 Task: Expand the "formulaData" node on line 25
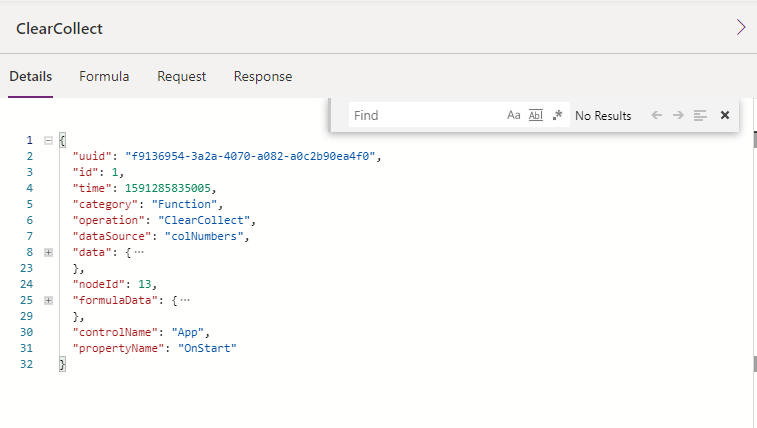48,300
